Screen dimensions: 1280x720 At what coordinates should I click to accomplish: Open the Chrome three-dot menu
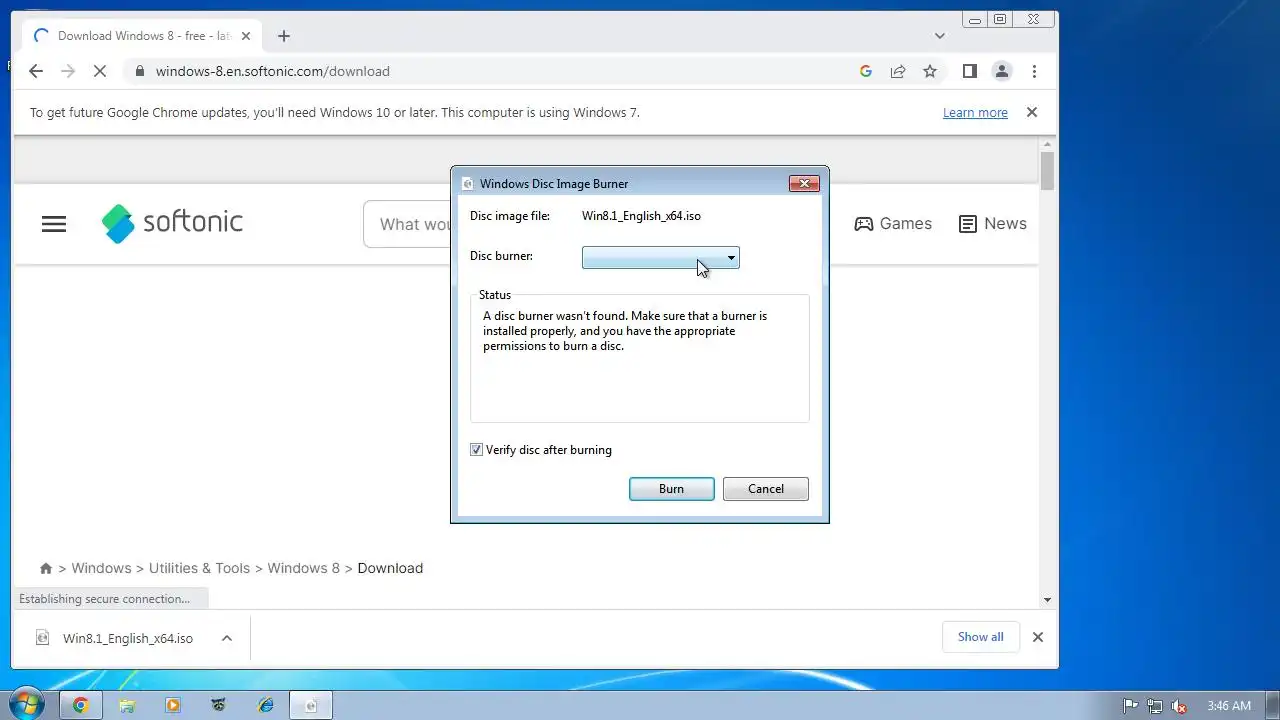tap(1034, 71)
